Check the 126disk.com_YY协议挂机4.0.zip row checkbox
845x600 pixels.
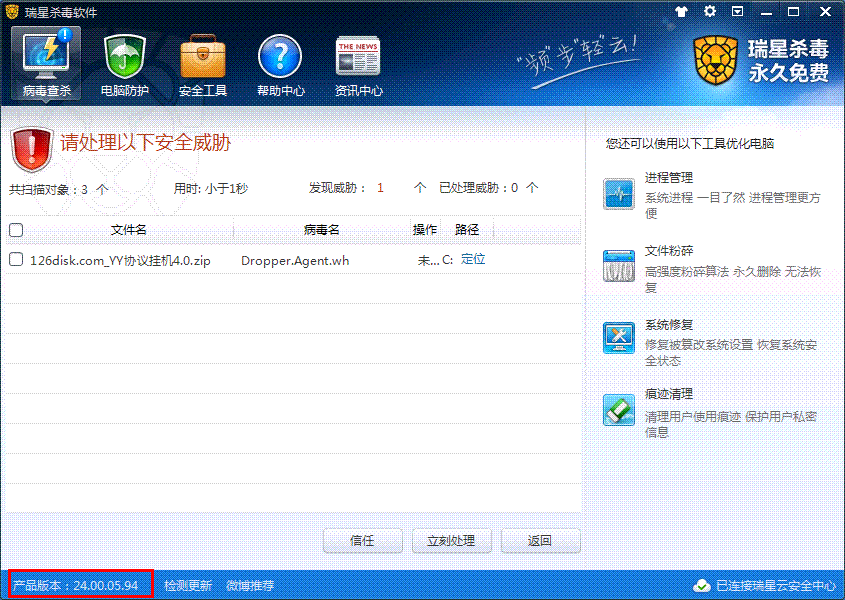point(16,259)
